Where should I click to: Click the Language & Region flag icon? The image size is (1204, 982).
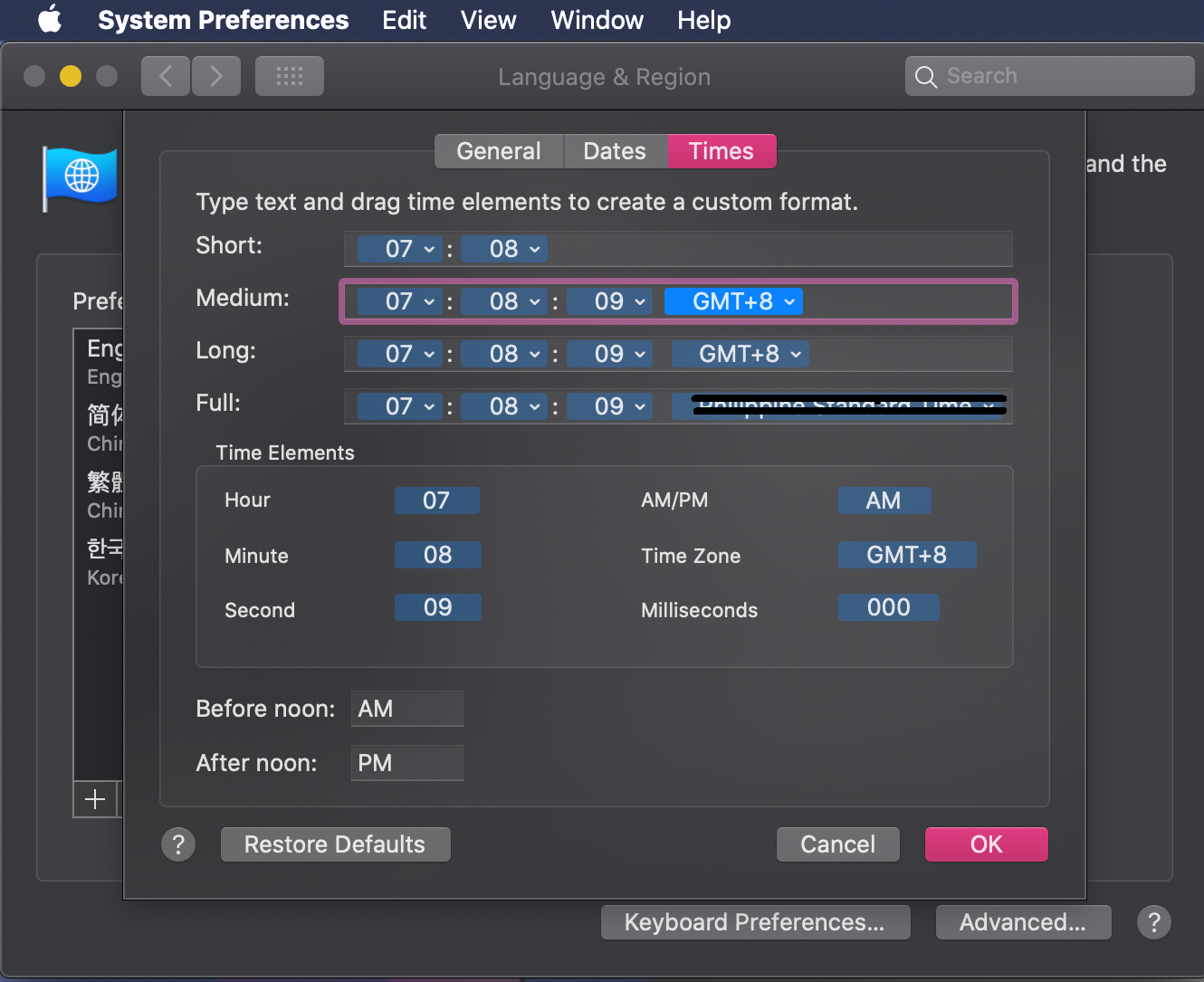[x=81, y=177]
